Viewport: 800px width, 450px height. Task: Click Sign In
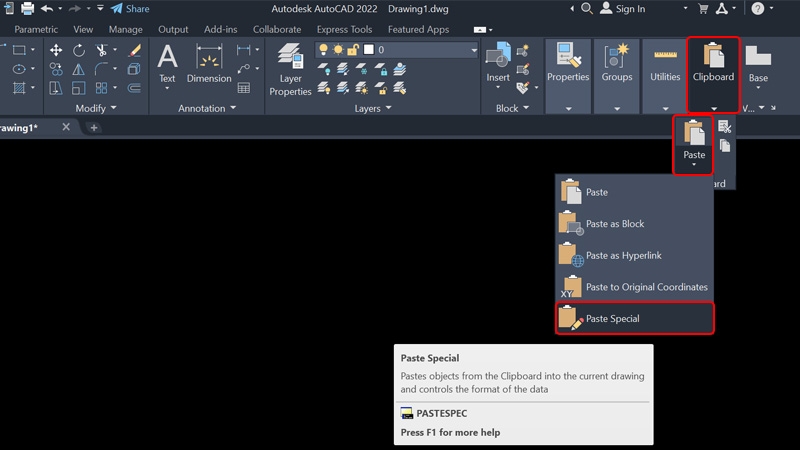tap(622, 9)
